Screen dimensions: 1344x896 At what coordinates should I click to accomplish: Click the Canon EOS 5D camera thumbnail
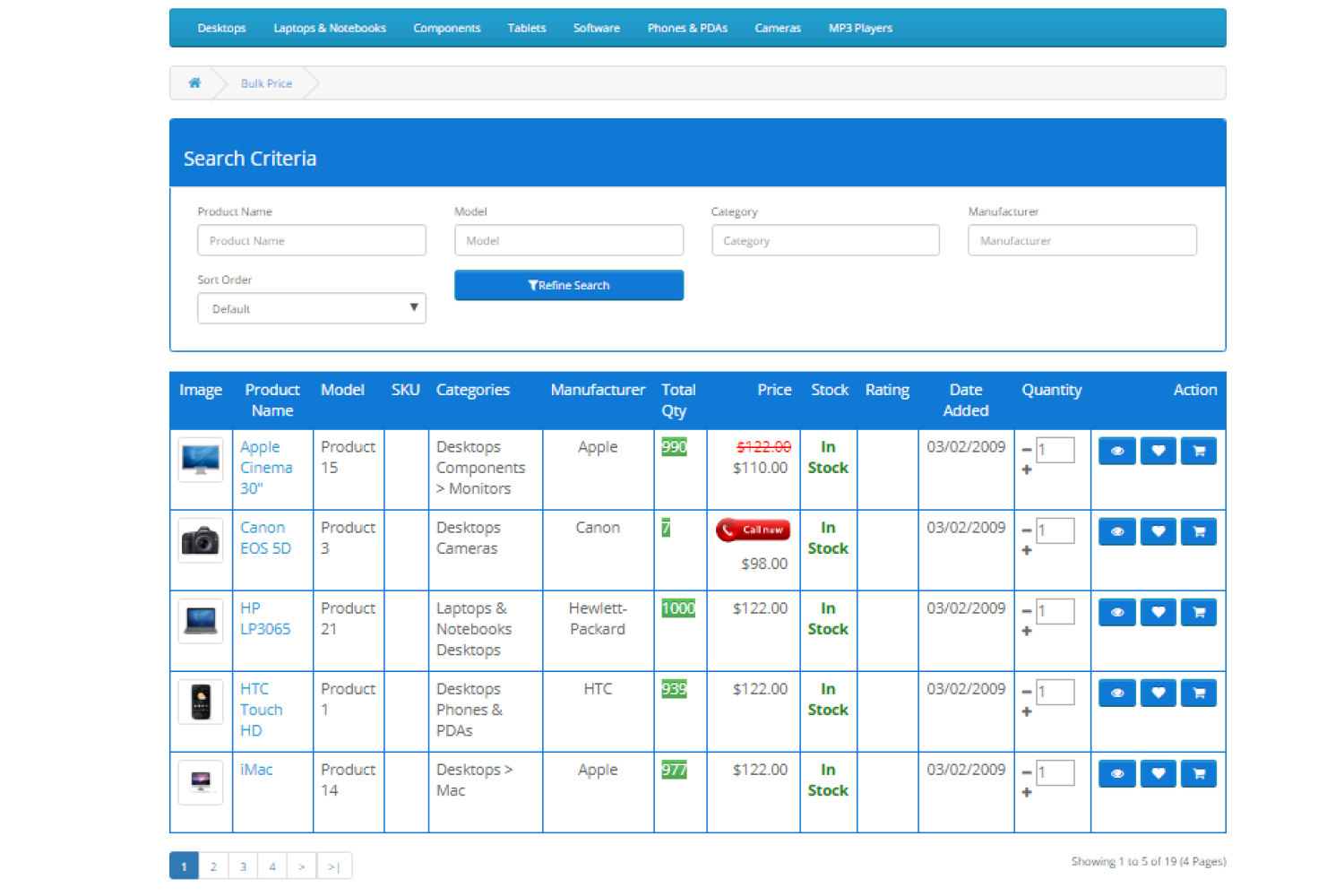click(201, 540)
